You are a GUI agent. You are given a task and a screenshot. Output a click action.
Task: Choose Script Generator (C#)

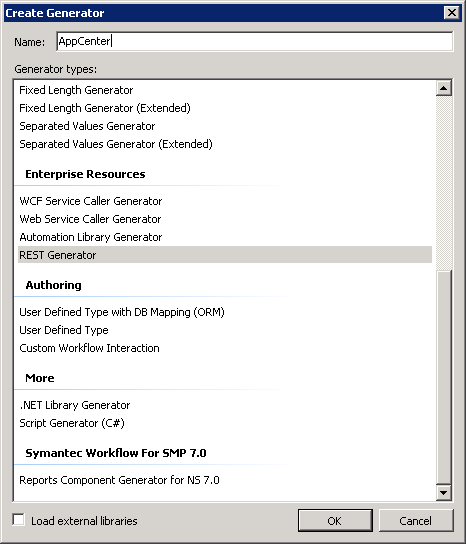click(72, 423)
